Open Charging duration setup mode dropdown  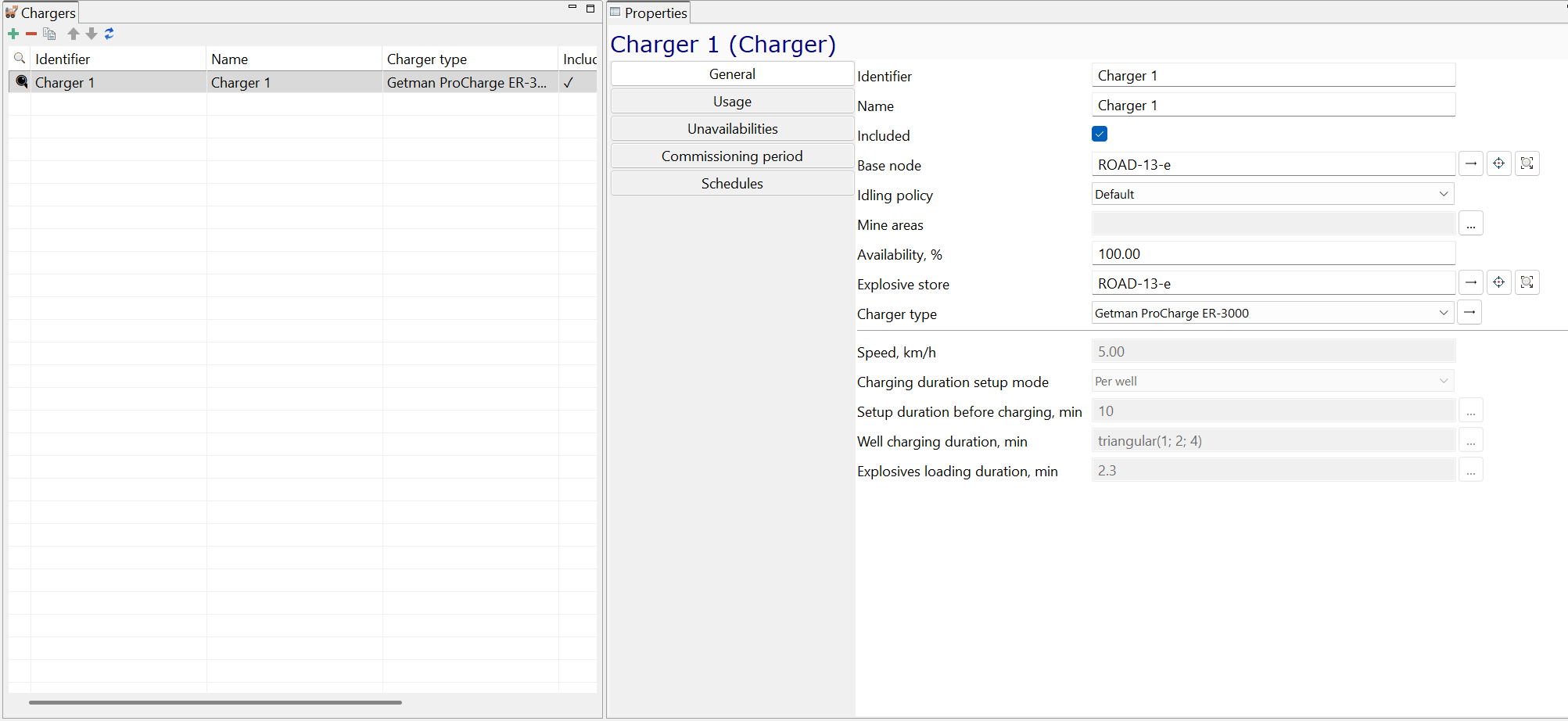1272,381
